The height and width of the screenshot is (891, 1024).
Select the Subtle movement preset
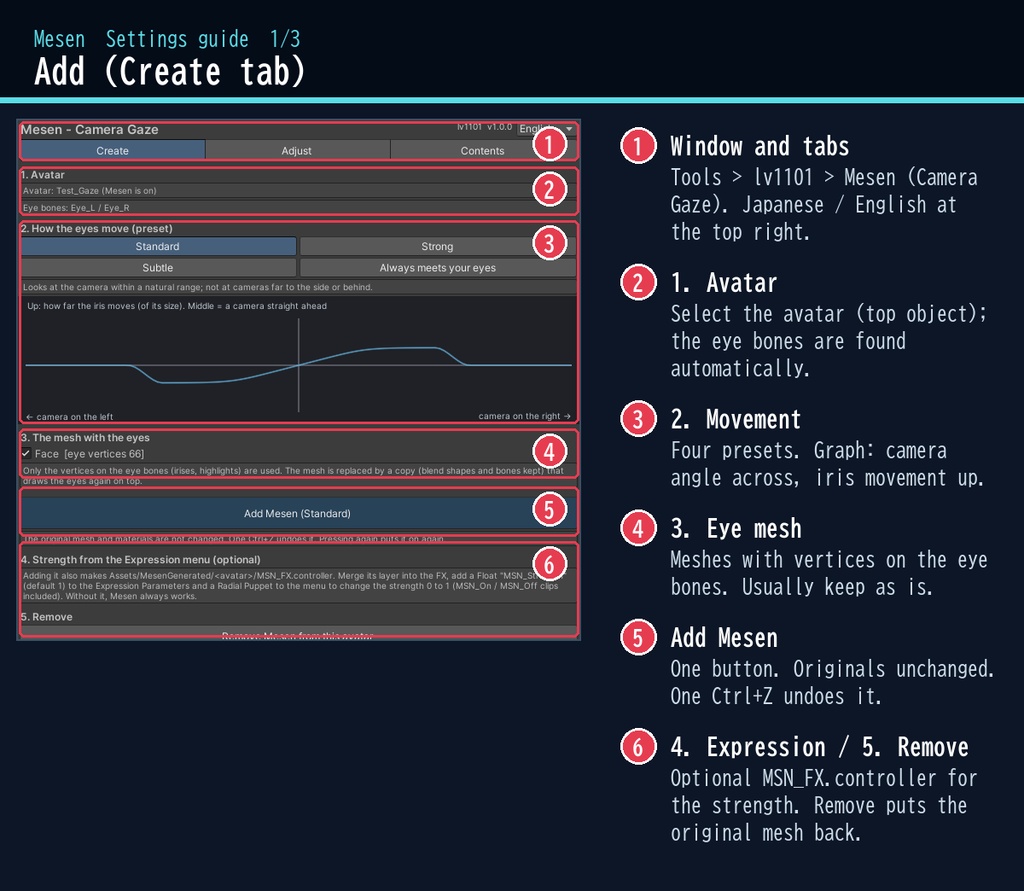click(x=158, y=268)
